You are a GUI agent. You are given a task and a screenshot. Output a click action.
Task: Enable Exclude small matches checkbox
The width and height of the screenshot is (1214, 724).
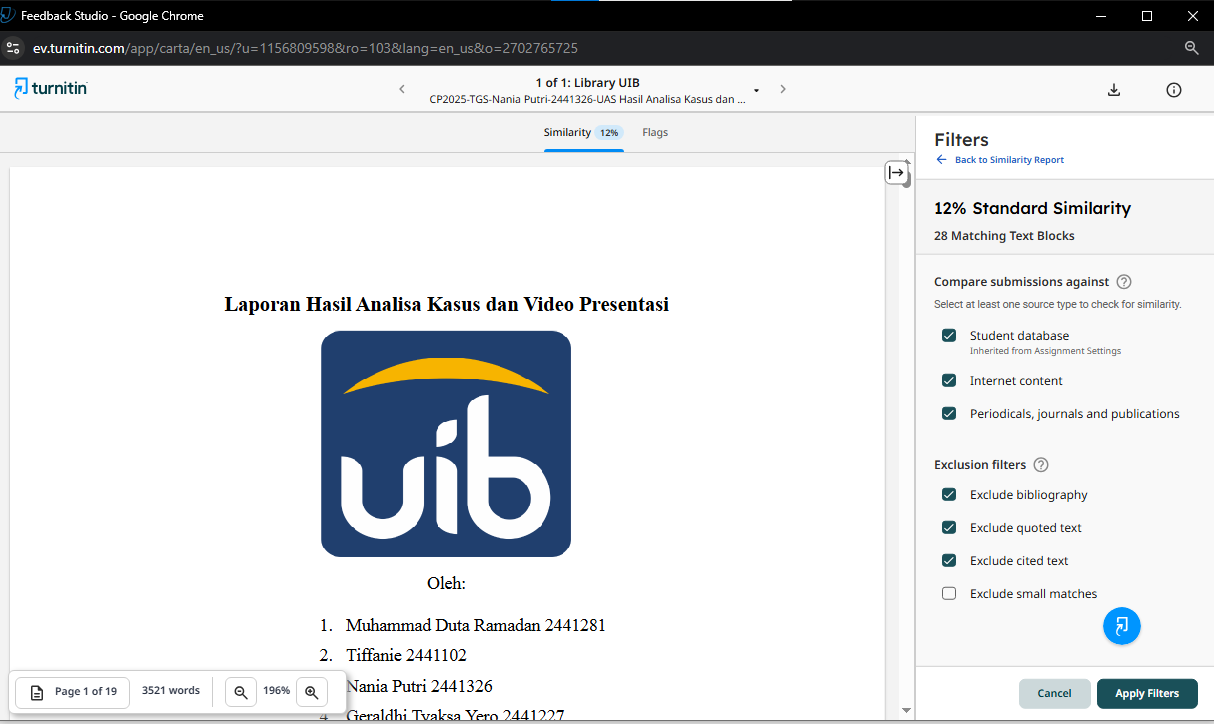click(949, 594)
